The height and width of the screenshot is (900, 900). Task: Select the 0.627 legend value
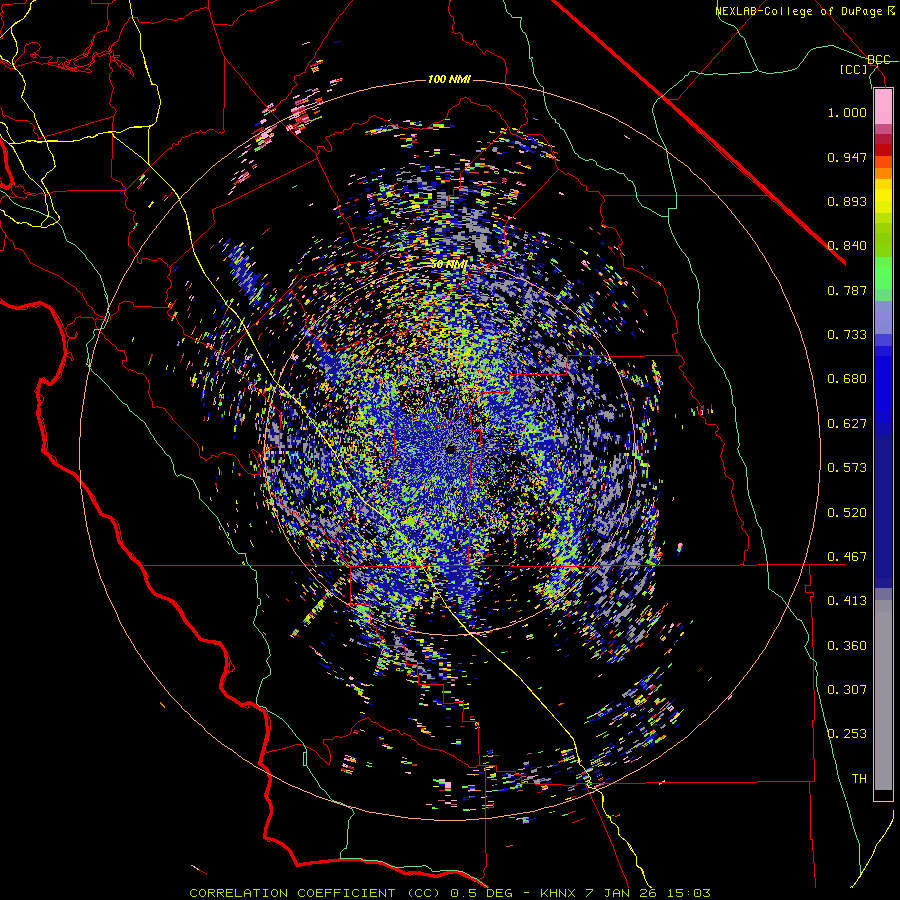[847, 424]
